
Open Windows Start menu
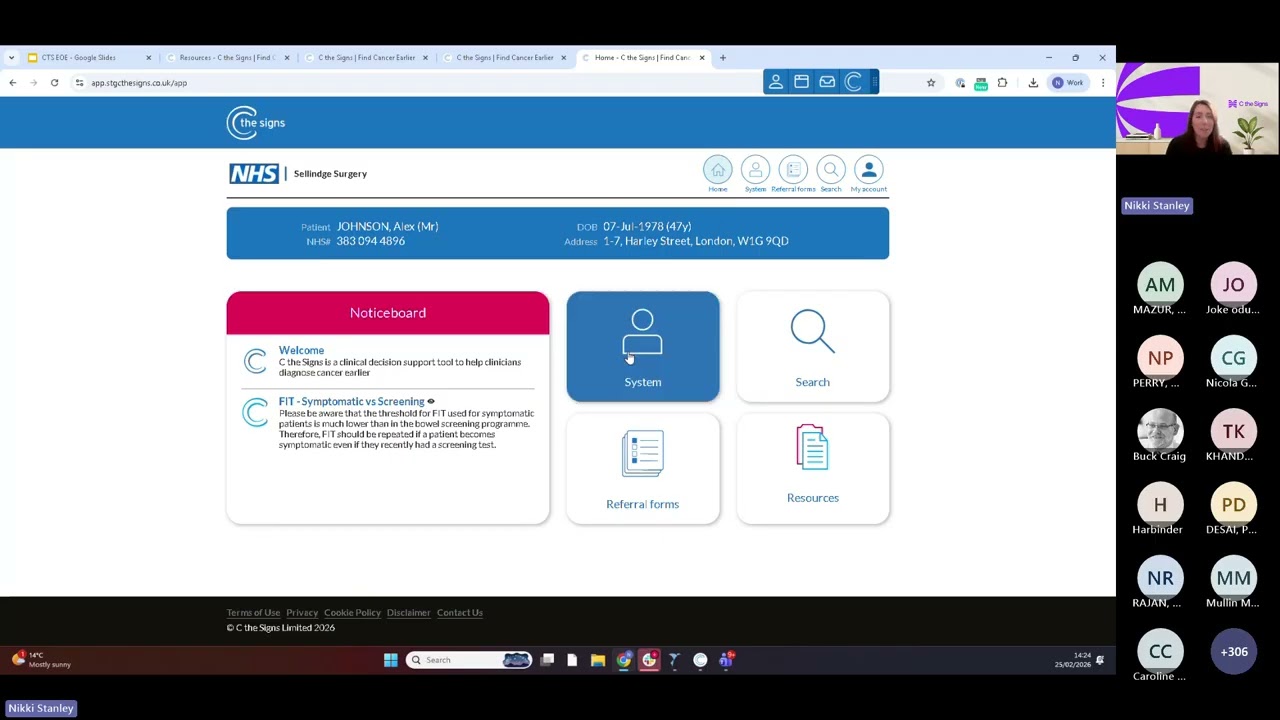(x=390, y=660)
